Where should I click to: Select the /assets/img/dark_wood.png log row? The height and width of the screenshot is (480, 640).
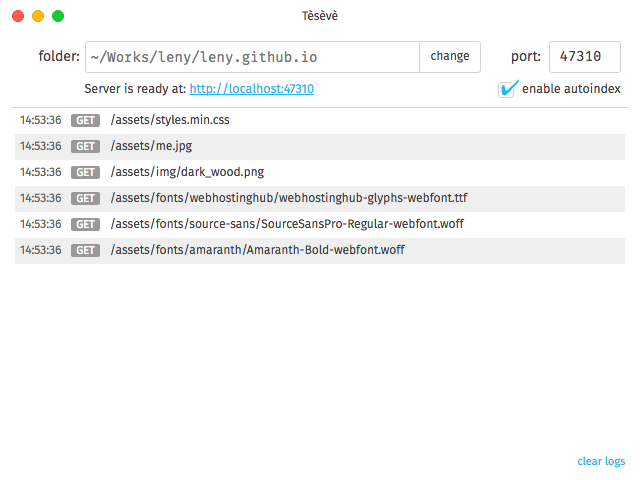(320, 172)
